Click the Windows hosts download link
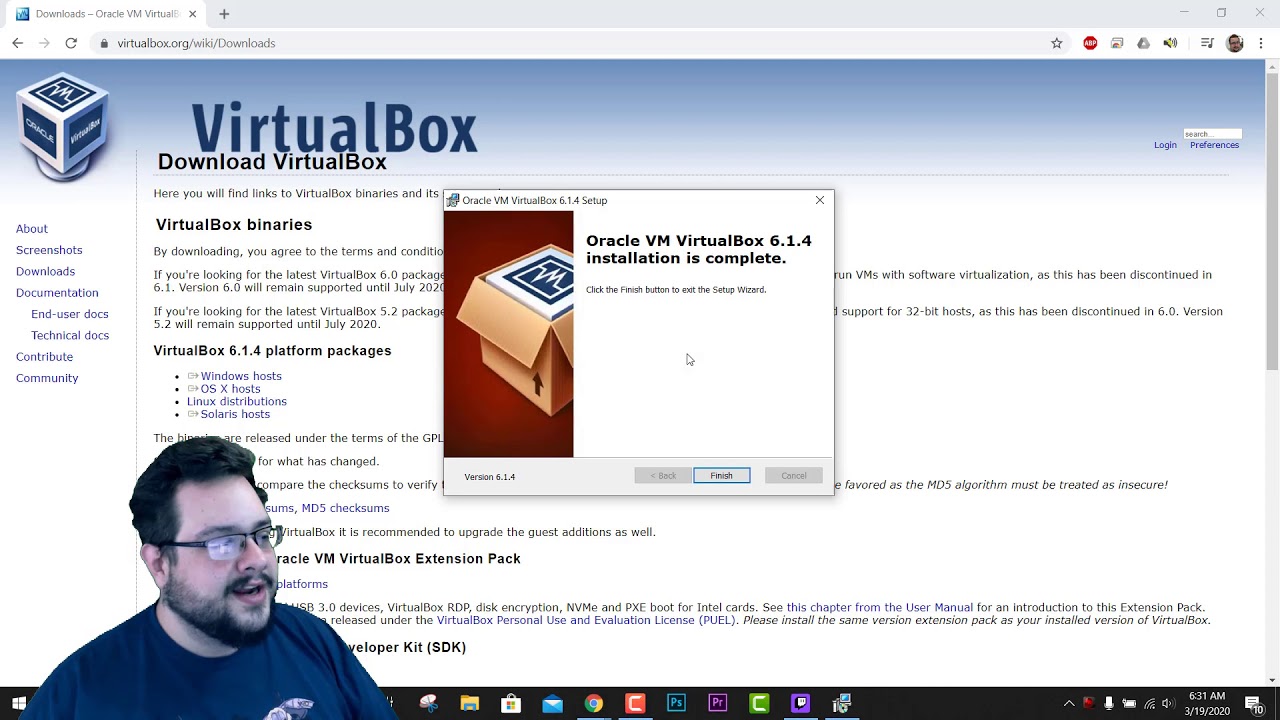The width and height of the screenshot is (1280, 720). pyautogui.click(x=241, y=376)
